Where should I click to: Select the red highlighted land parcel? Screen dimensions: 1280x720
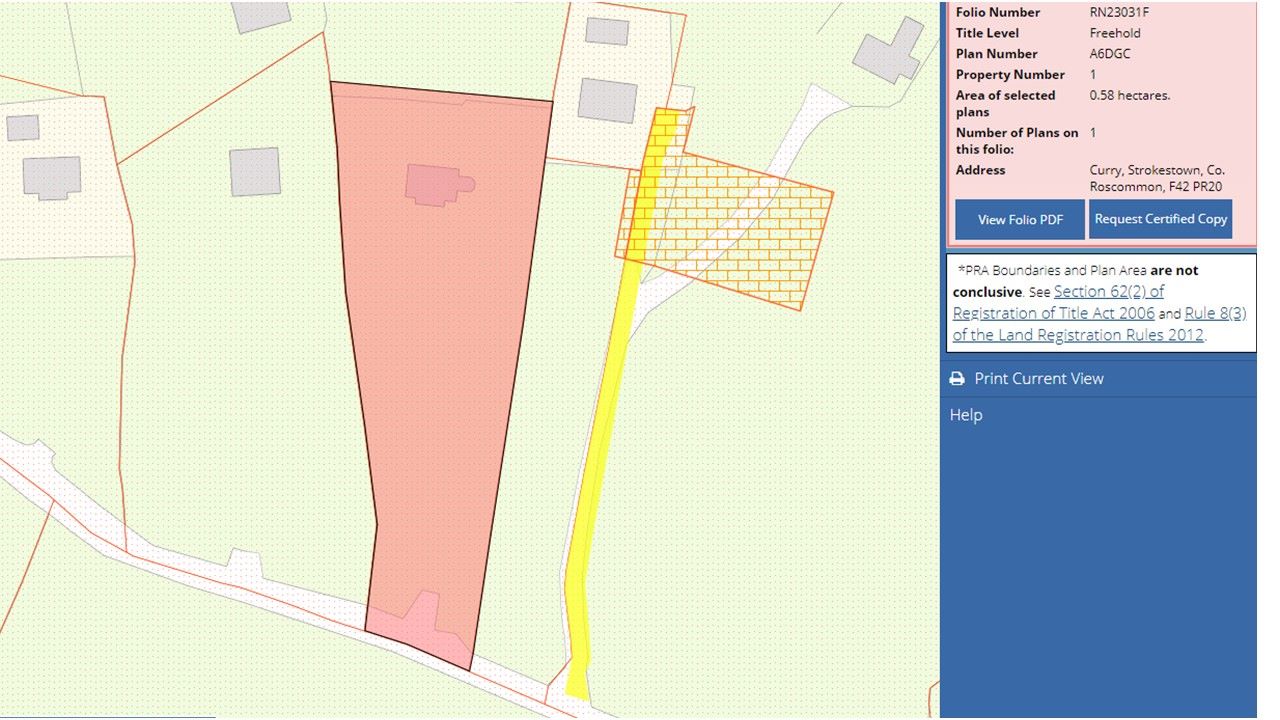click(440, 380)
